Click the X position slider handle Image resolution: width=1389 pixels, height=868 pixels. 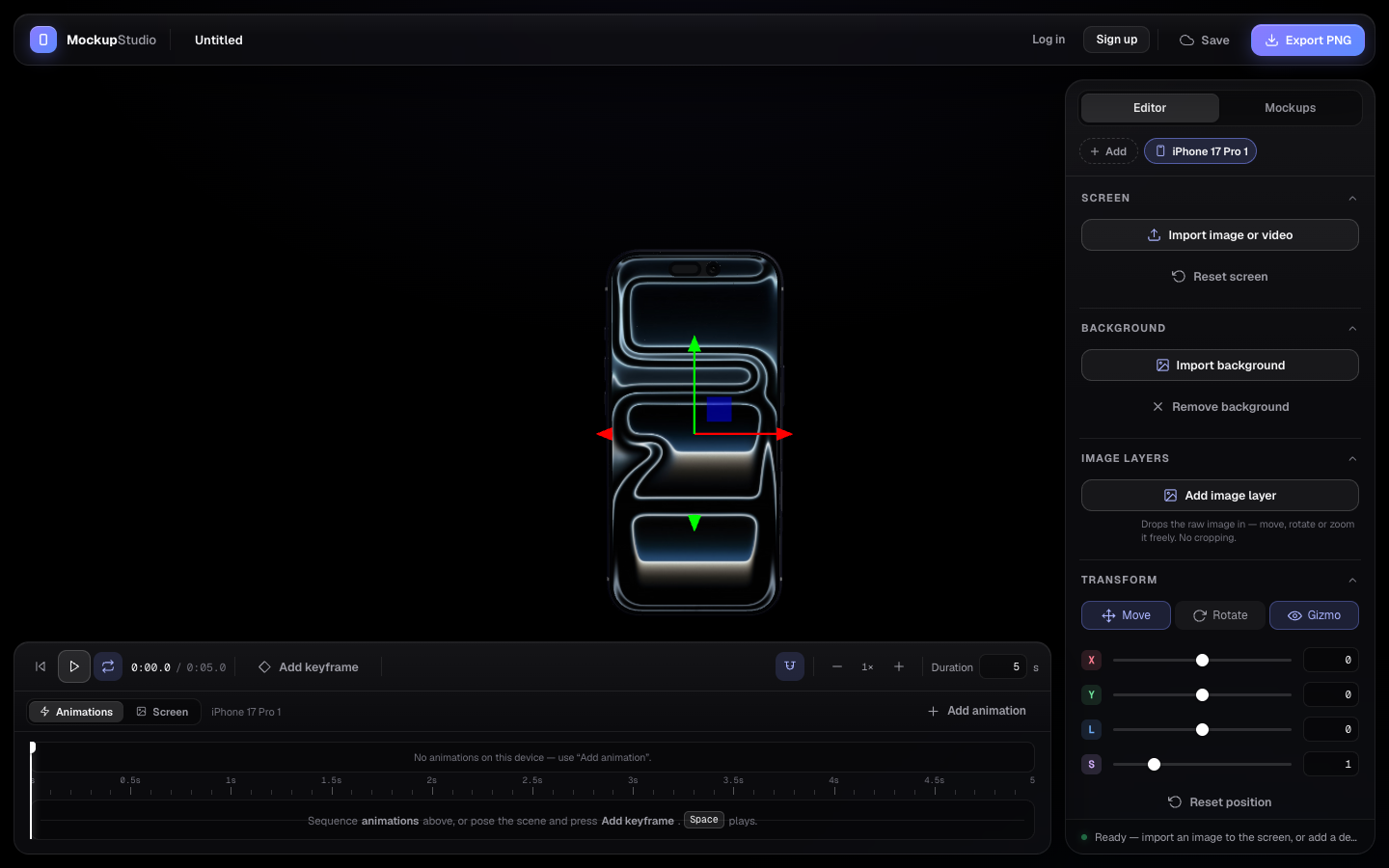(1202, 660)
